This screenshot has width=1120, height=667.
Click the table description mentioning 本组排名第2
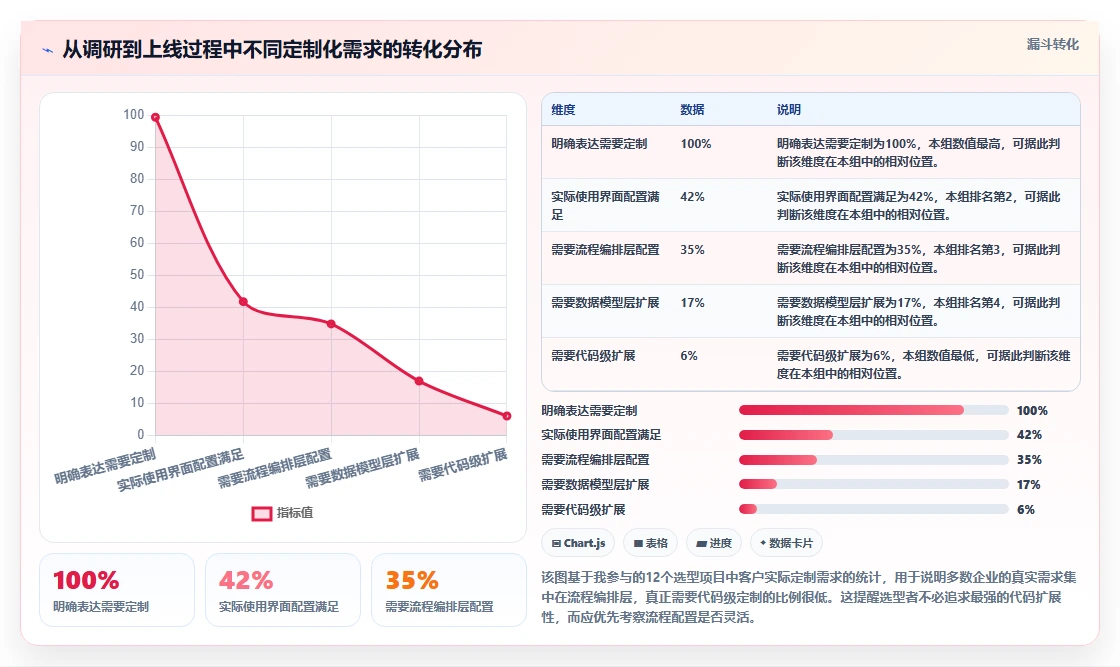tap(919, 206)
